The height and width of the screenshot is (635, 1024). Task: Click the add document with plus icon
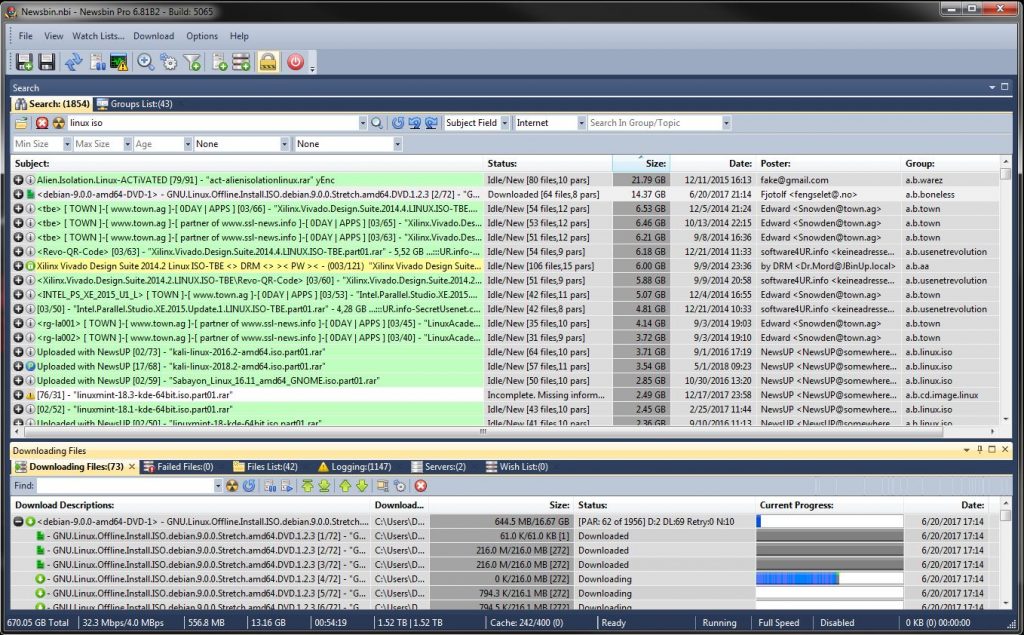219,62
